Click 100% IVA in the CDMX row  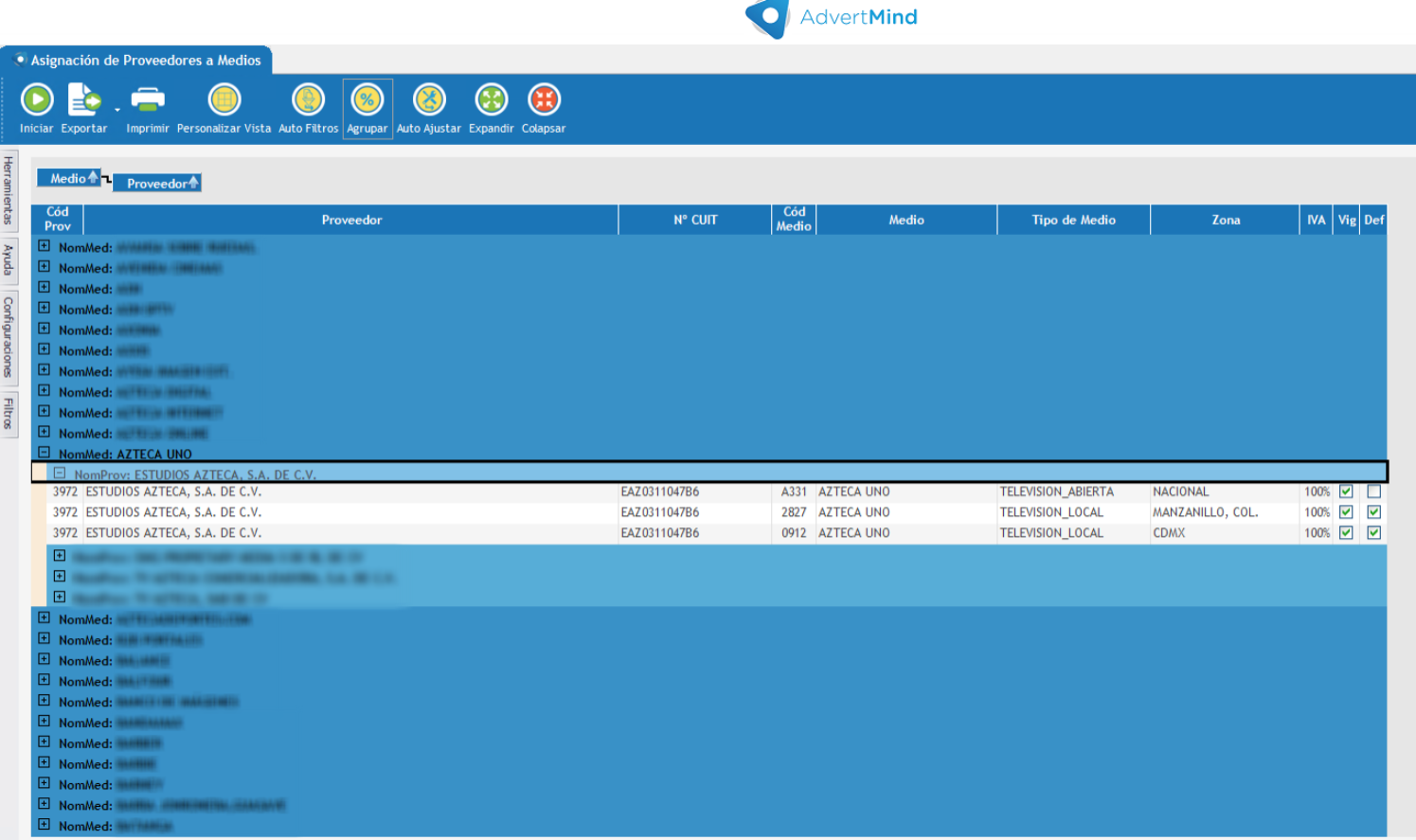[x=1317, y=533]
